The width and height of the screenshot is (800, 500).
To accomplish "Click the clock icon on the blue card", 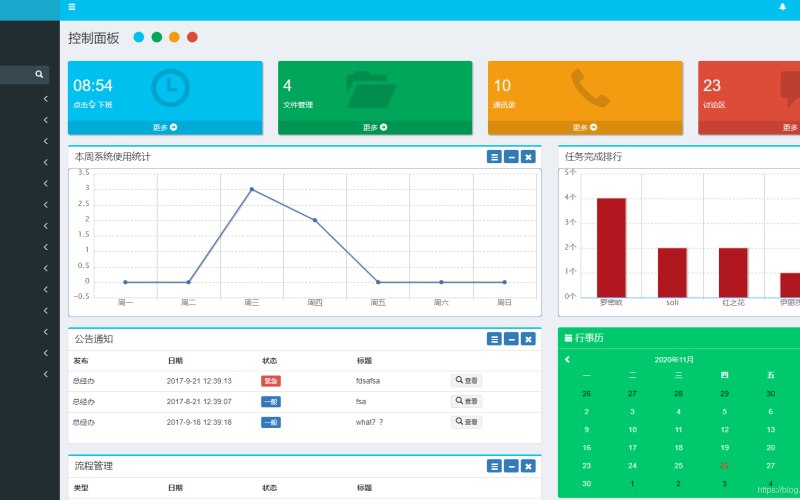I will (x=170, y=88).
